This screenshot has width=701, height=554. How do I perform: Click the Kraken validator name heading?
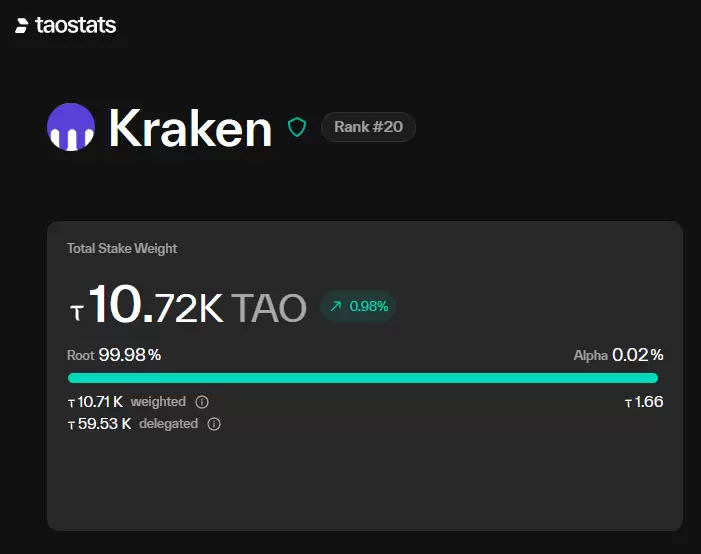[190, 128]
